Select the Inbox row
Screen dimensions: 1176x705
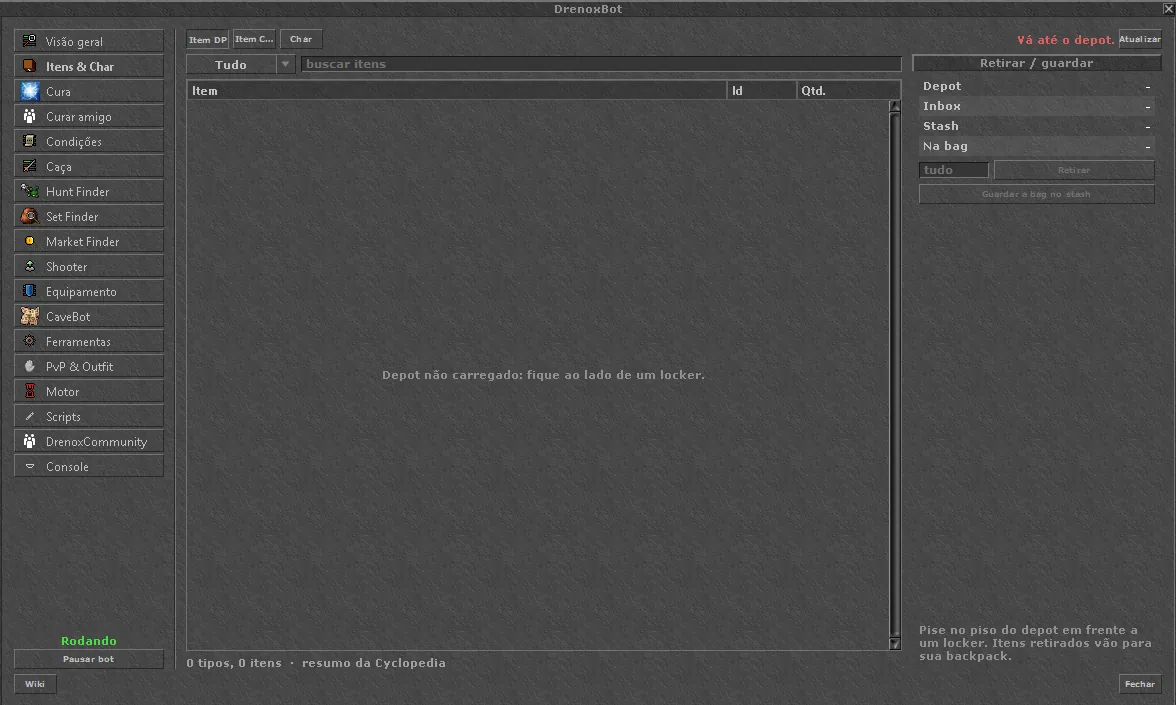coord(1036,106)
